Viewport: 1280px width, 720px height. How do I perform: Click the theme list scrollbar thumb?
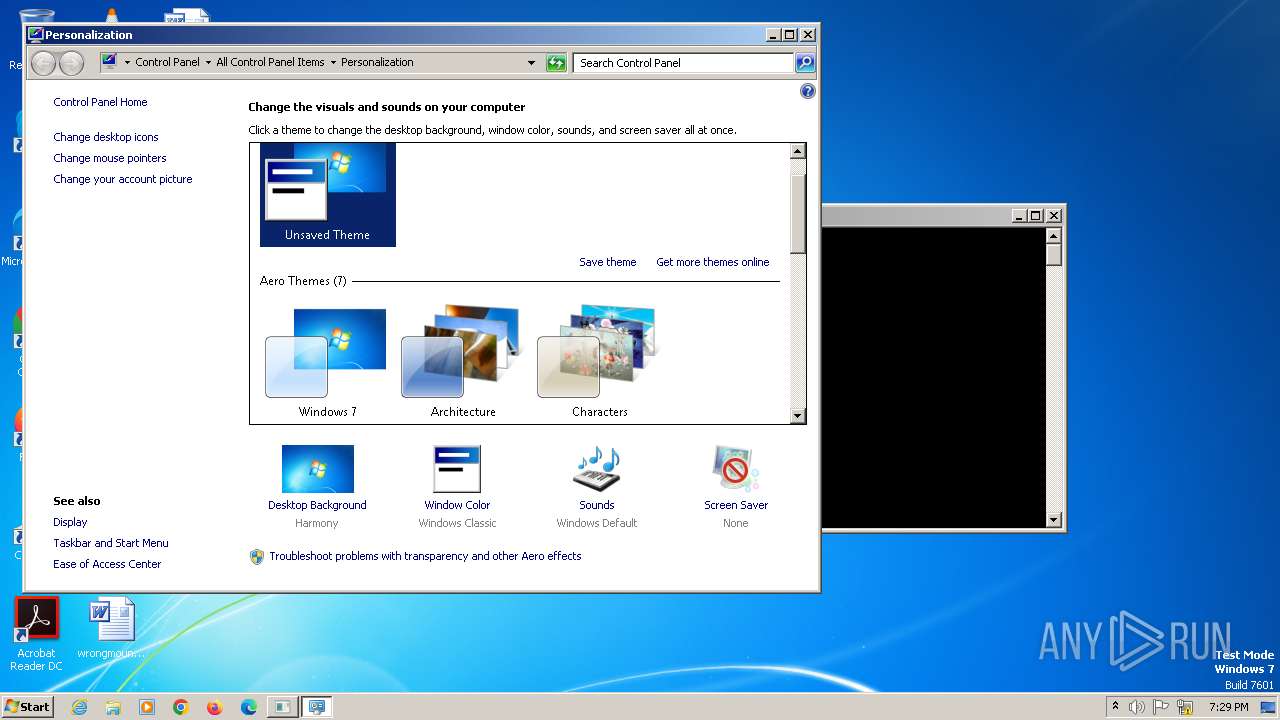pyautogui.click(x=797, y=214)
